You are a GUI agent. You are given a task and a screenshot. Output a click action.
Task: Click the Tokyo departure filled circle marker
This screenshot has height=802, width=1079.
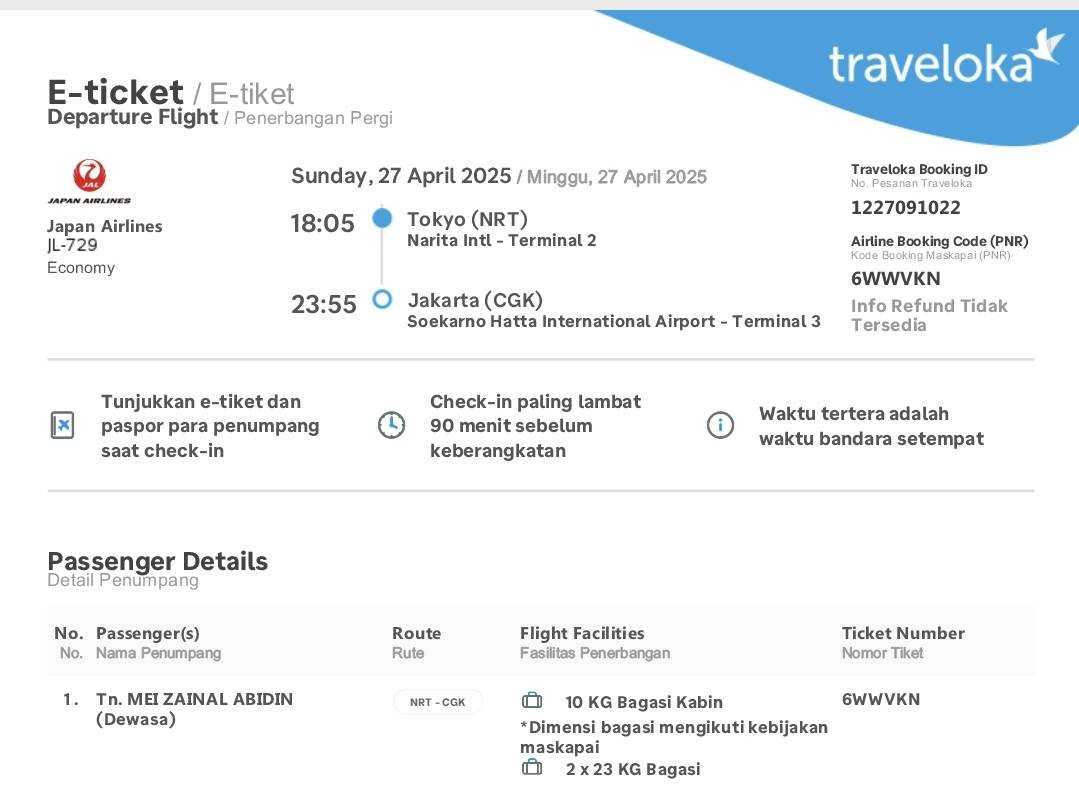(382, 217)
